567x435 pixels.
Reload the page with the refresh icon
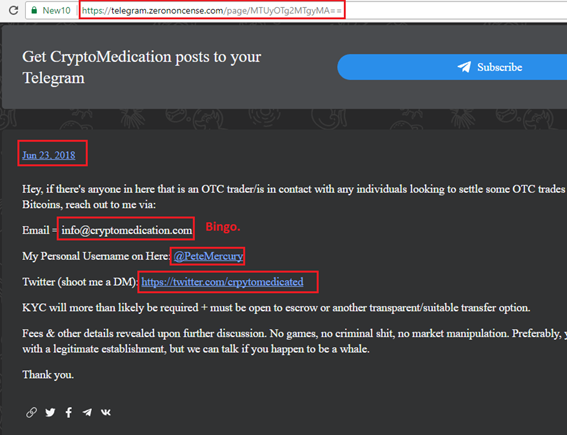click(x=13, y=10)
